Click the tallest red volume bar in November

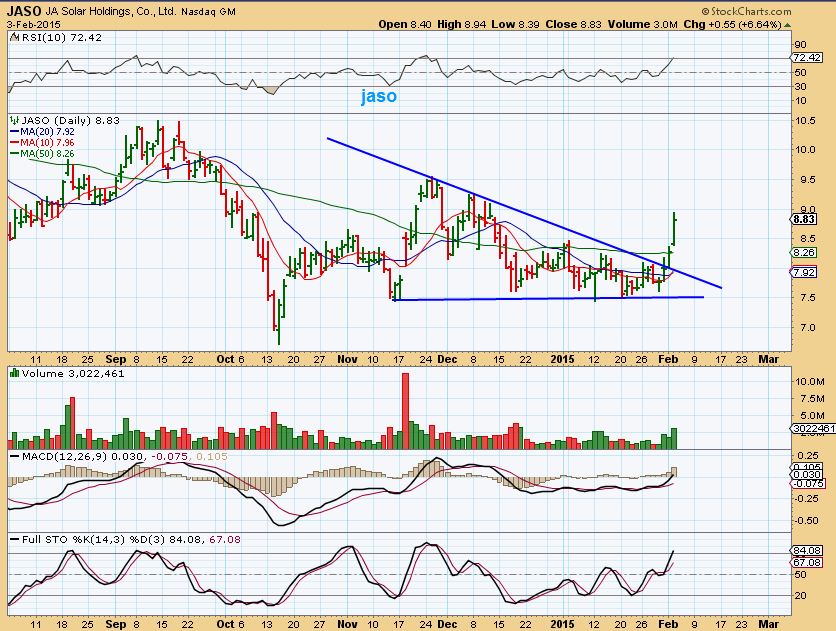[x=405, y=411]
